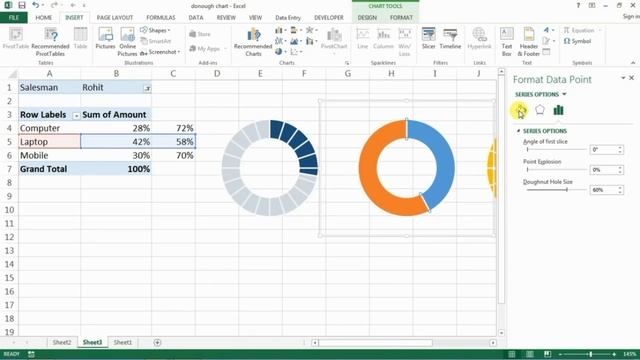This screenshot has height=360, width=640.
Task: Switch to FORMULAS tab
Action: tap(161, 18)
